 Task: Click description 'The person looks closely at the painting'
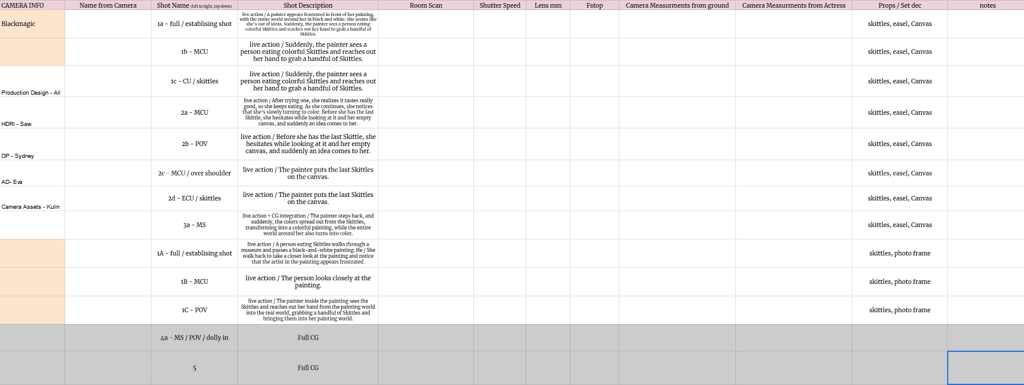tap(308, 281)
